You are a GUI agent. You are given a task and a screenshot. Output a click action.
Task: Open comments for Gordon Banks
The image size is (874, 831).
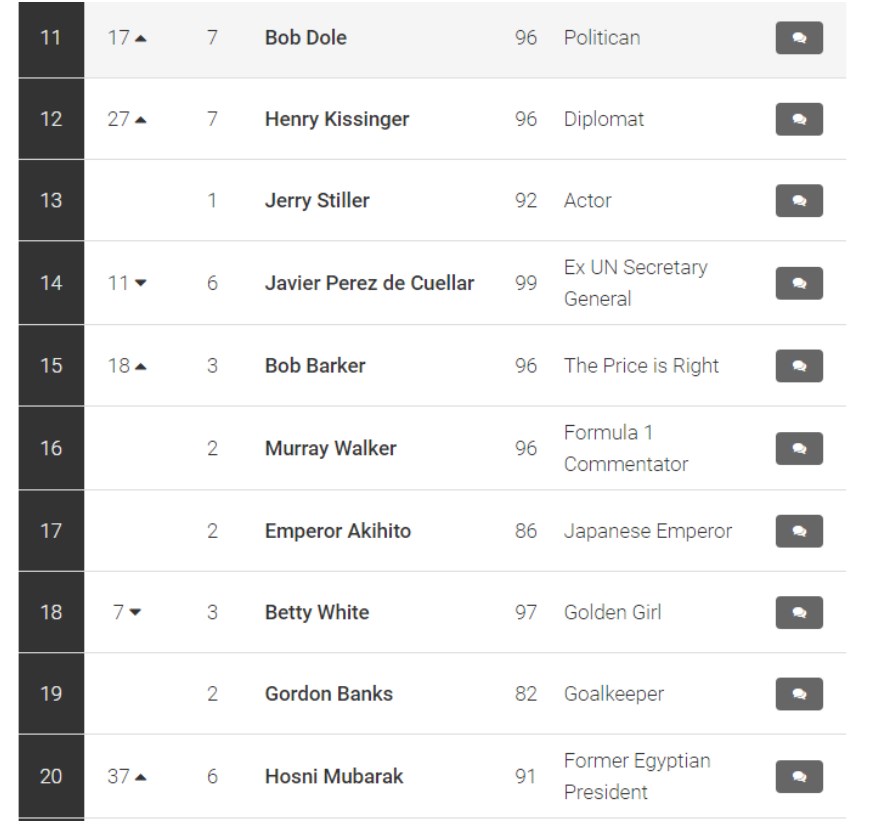point(799,693)
